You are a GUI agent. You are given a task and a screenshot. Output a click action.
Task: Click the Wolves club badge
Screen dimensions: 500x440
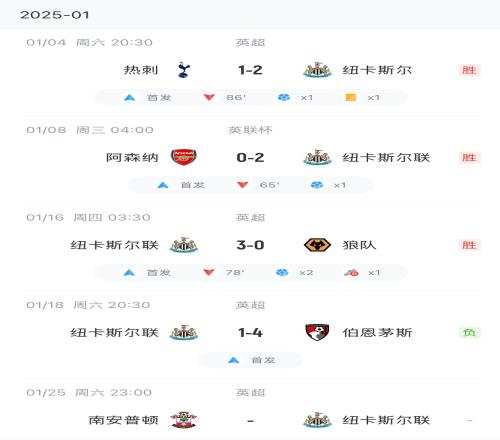(317, 245)
